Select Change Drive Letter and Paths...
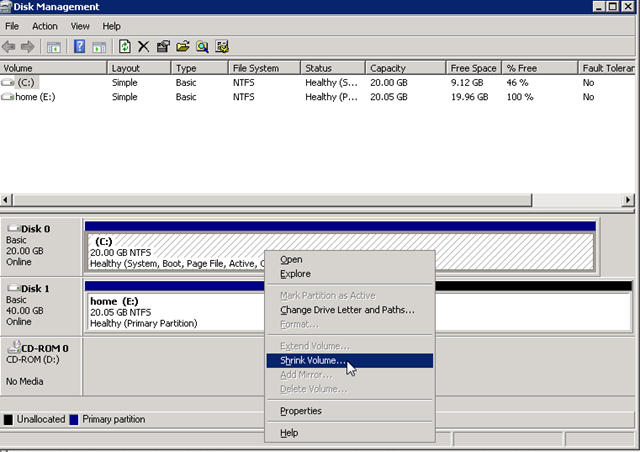 point(350,310)
